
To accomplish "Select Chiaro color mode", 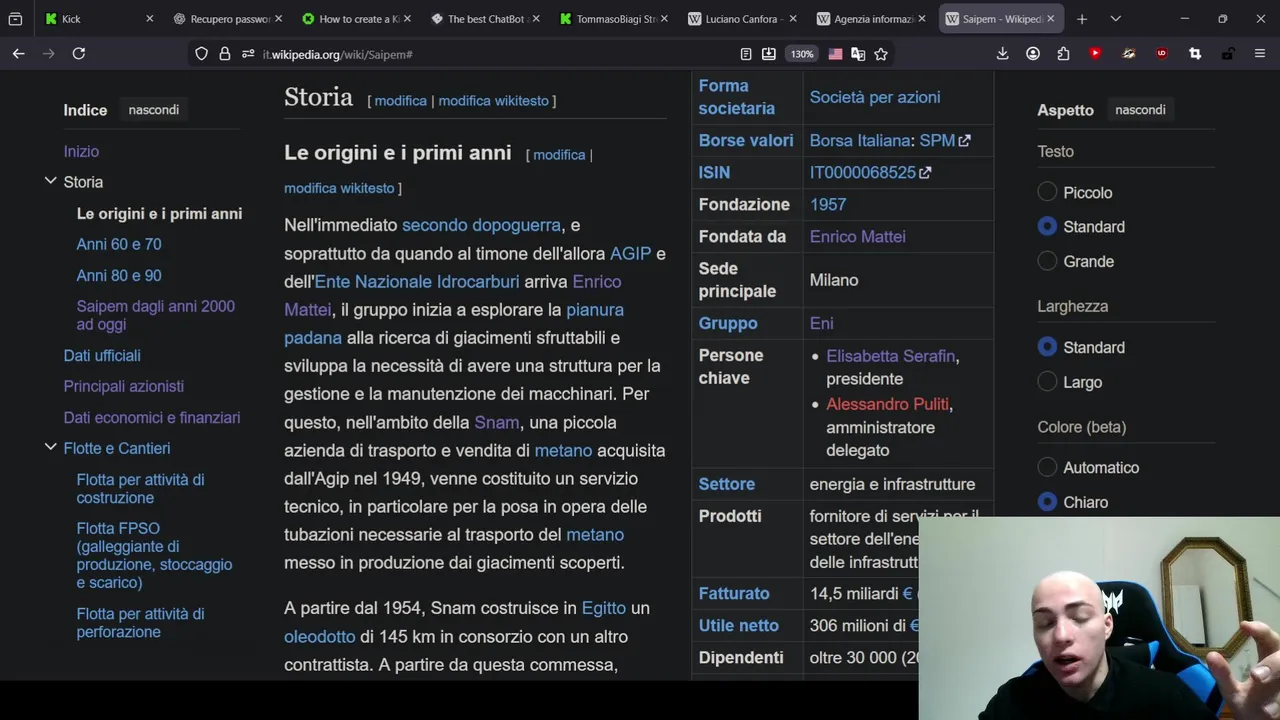I will (x=1047, y=502).
